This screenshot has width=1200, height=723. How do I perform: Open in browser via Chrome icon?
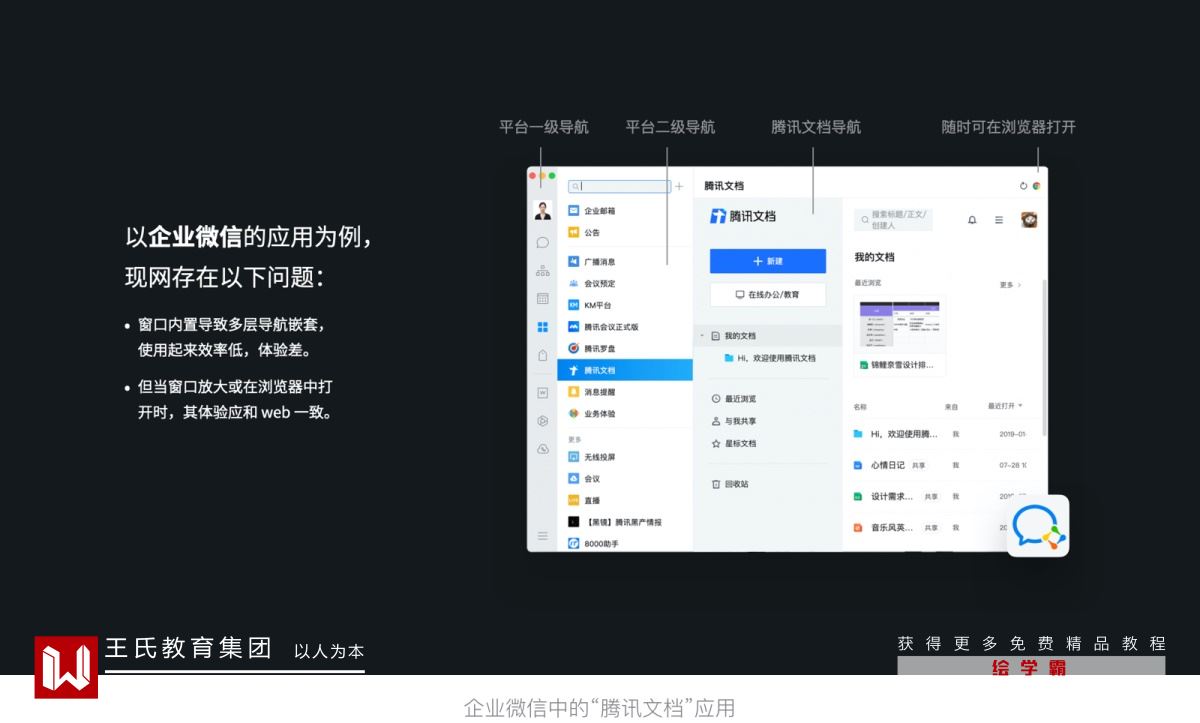1037,186
